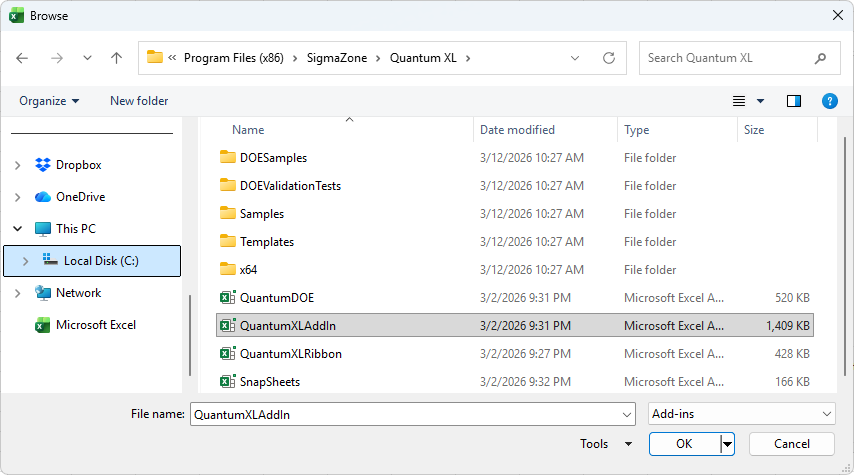The width and height of the screenshot is (854, 475).
Task: Open the File name dropdown arrow
Action: pyautogui.click(x=627, y=415)
